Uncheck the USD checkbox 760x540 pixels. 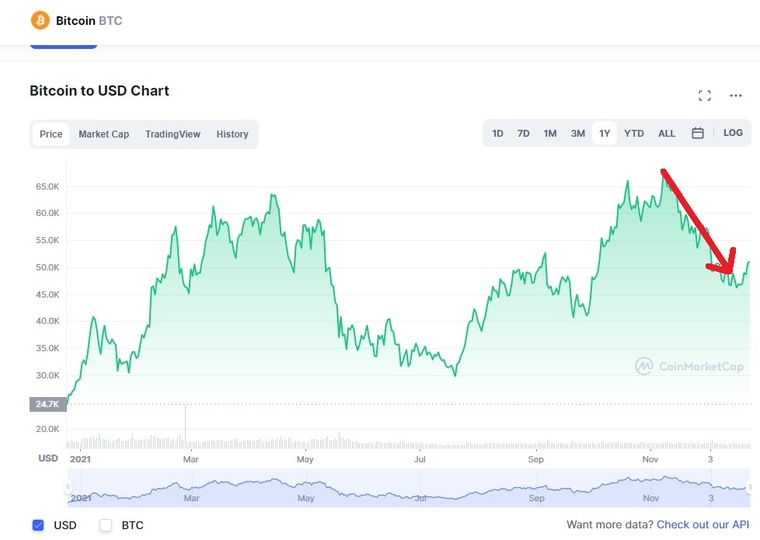(x=38, y=525)
